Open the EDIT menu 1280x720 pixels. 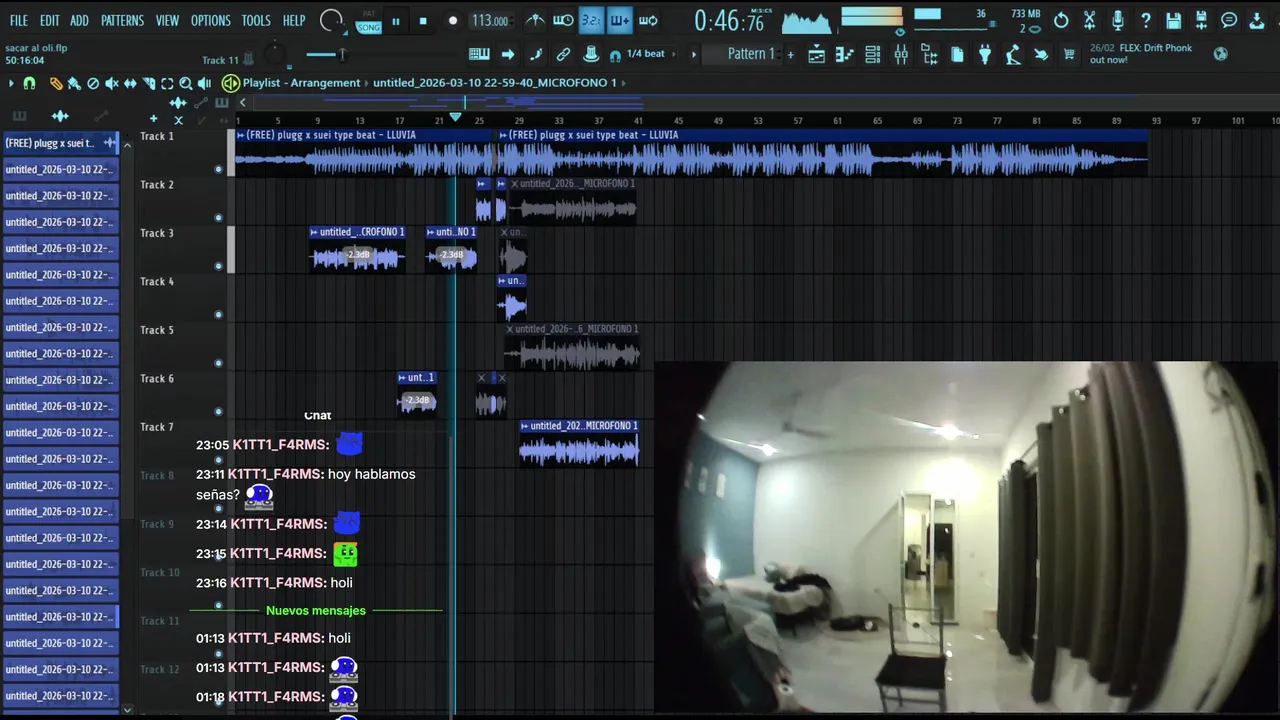[50, 20]
